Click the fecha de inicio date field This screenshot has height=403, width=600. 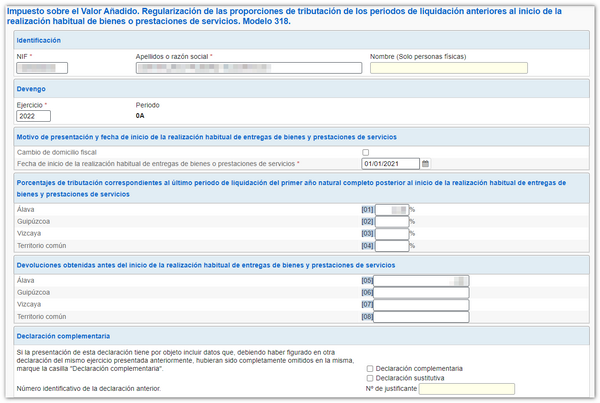click(390, 163)
